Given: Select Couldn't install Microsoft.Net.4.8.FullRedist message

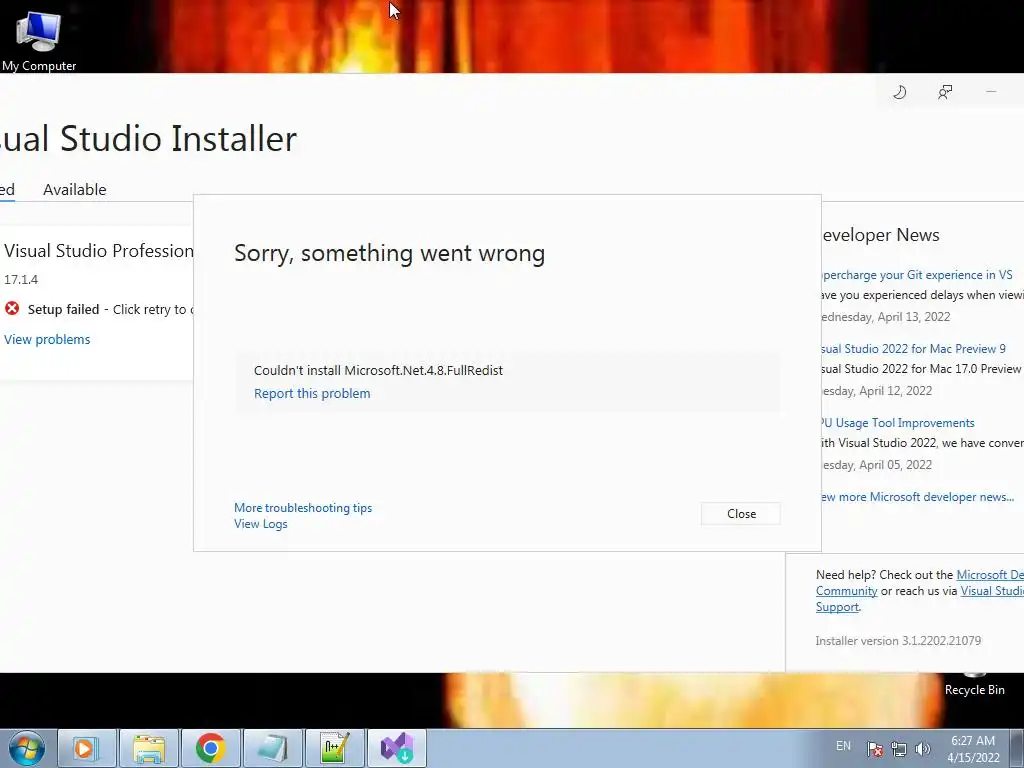Looking at the screenshot, I should point(378,370).
